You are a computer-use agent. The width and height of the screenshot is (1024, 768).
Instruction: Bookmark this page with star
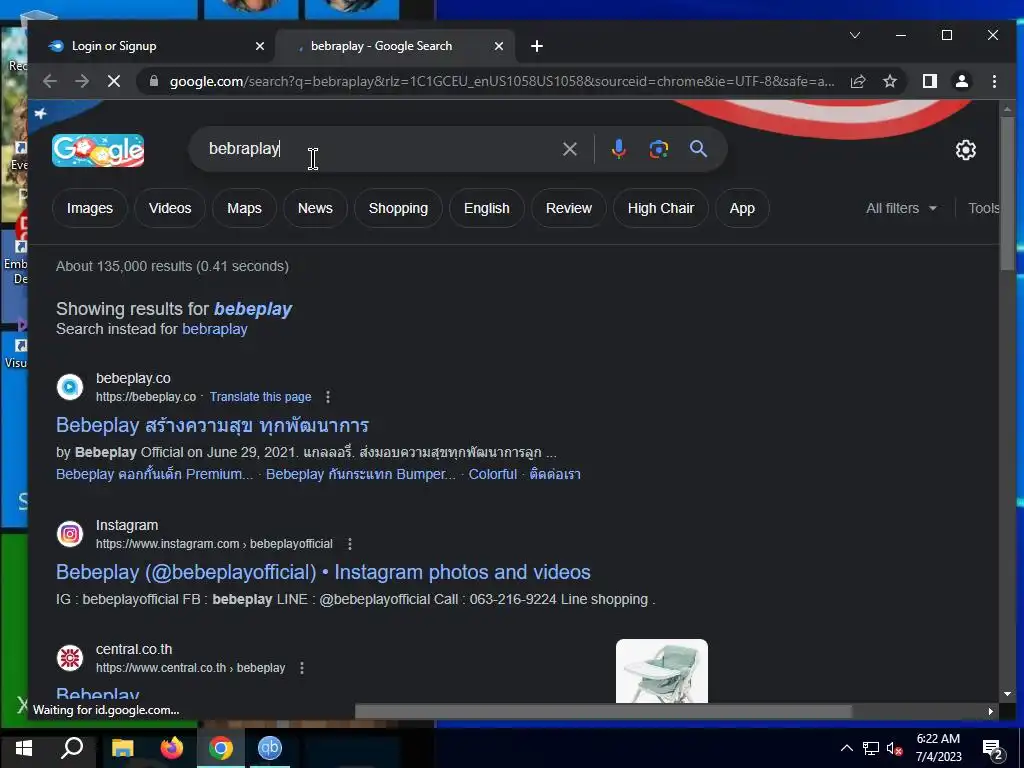click(889, 81)
